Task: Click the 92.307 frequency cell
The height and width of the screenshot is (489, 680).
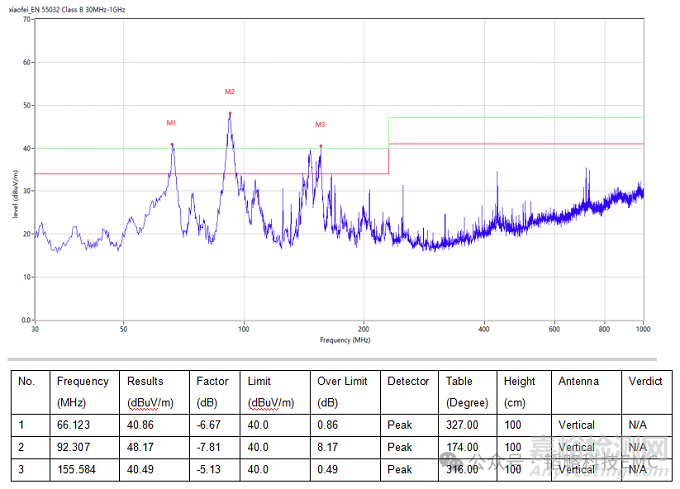Action: pyautogui.click(x=75, y=447)
